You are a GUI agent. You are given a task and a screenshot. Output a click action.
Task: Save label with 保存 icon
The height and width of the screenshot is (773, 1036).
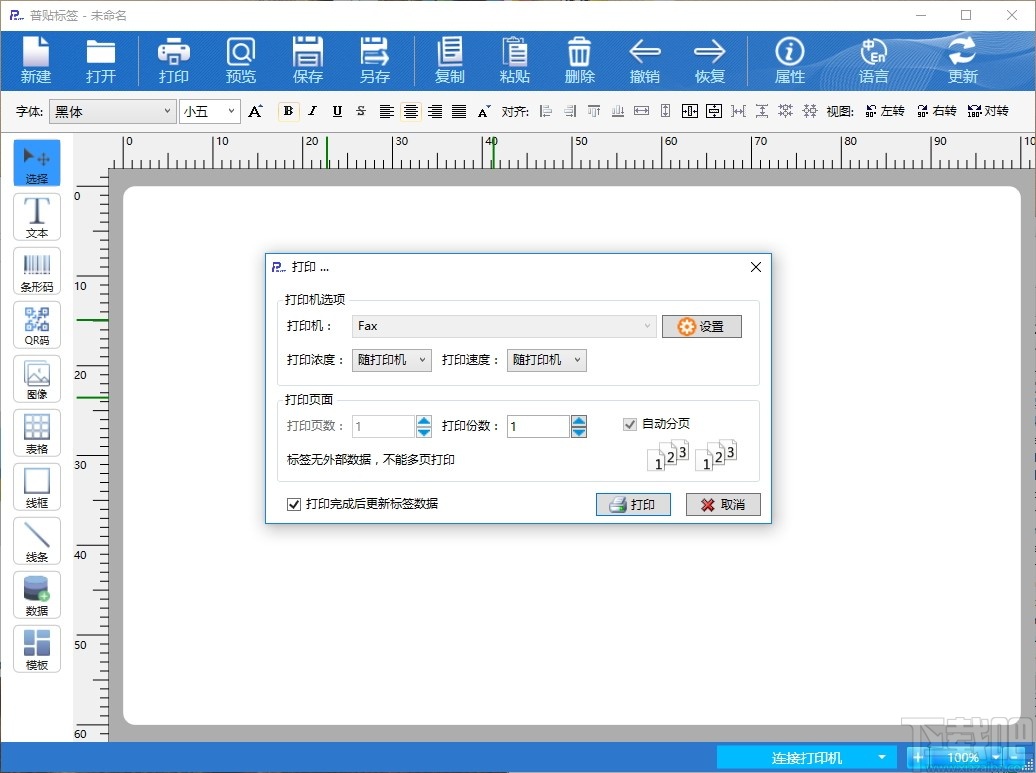[308, 60]
